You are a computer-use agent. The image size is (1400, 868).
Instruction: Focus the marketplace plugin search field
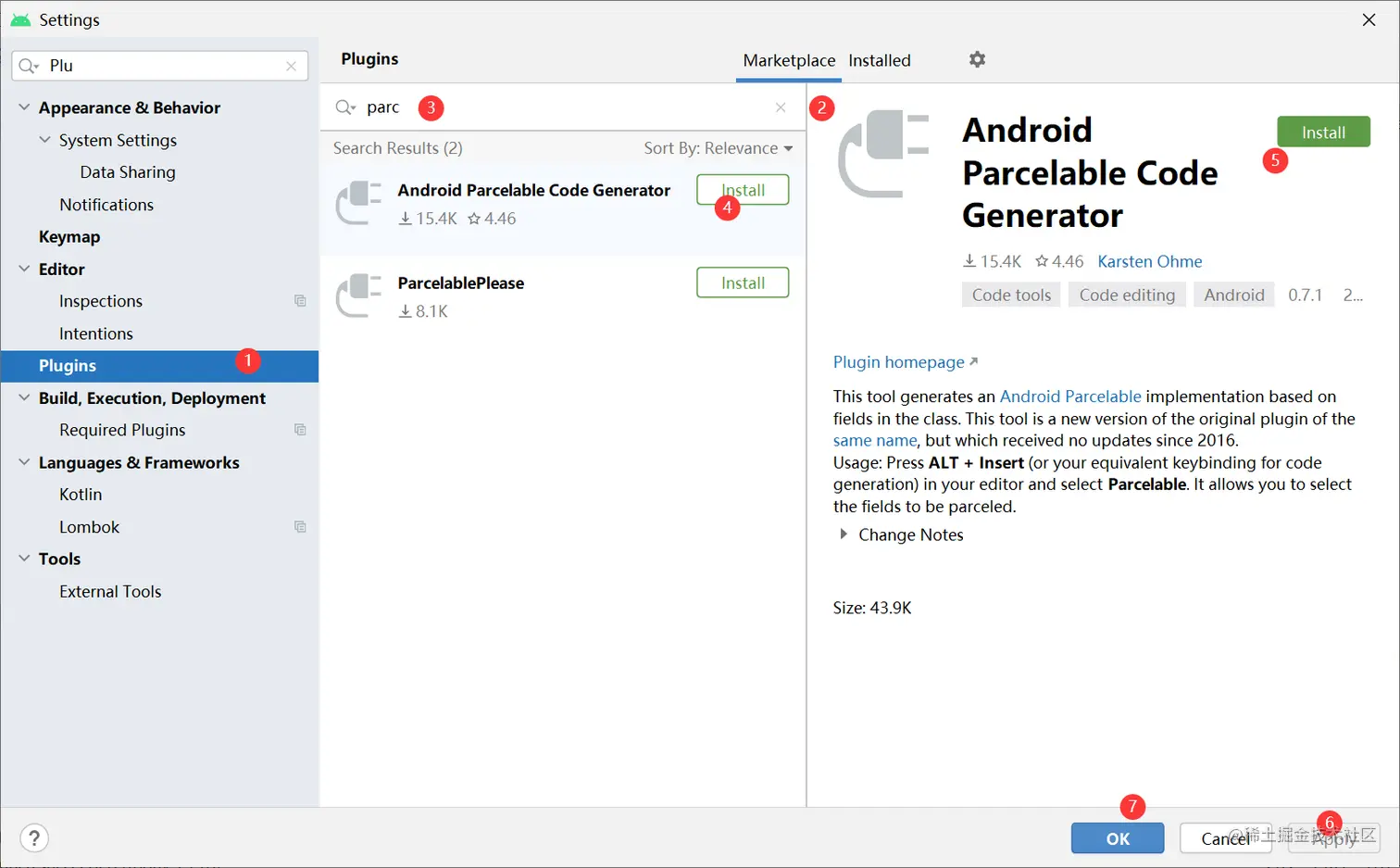(x=563, y=107)
